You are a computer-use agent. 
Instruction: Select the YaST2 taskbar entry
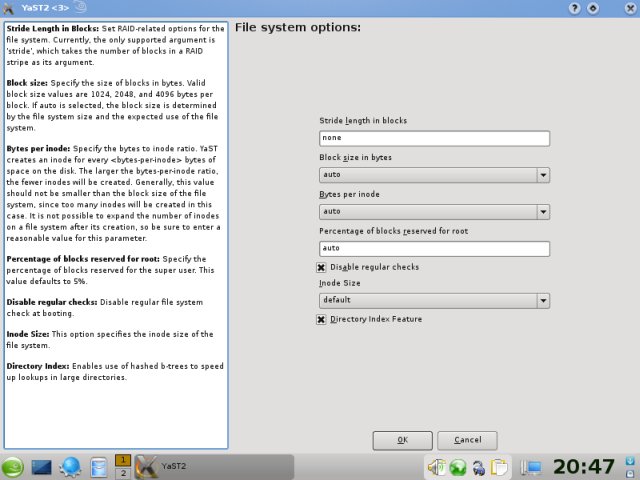click(x=214, y=467)
